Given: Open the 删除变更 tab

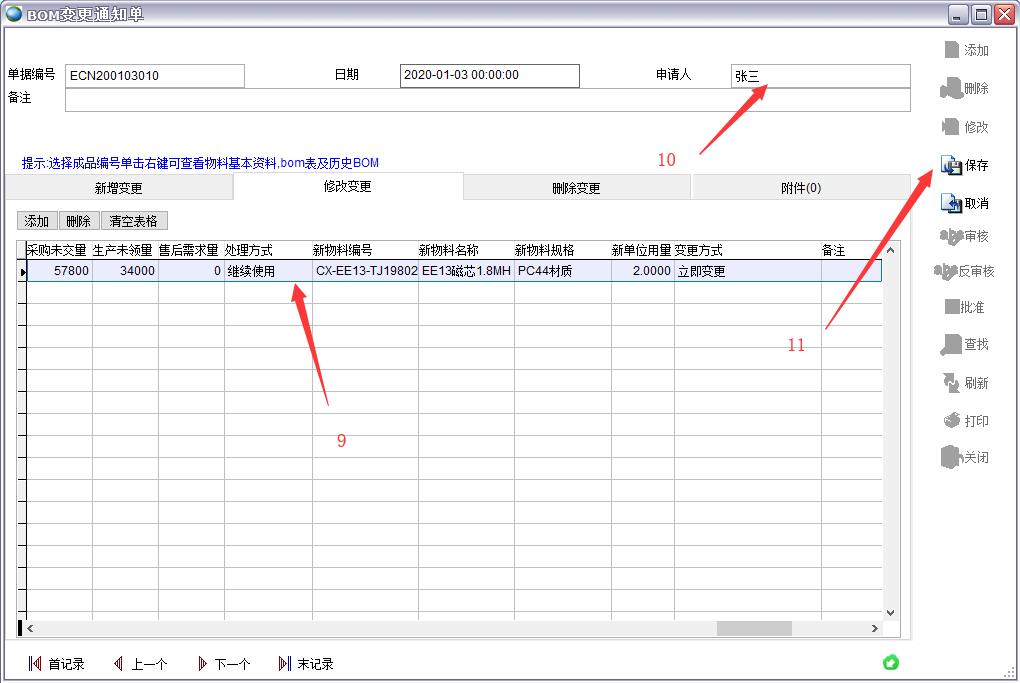Looking at the screenshot, I should click(576, 188).
